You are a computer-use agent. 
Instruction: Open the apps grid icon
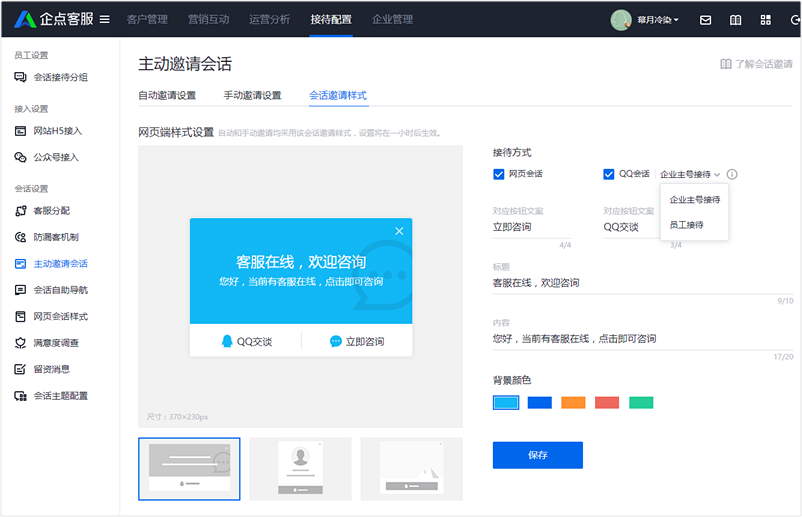click(766, 20)
